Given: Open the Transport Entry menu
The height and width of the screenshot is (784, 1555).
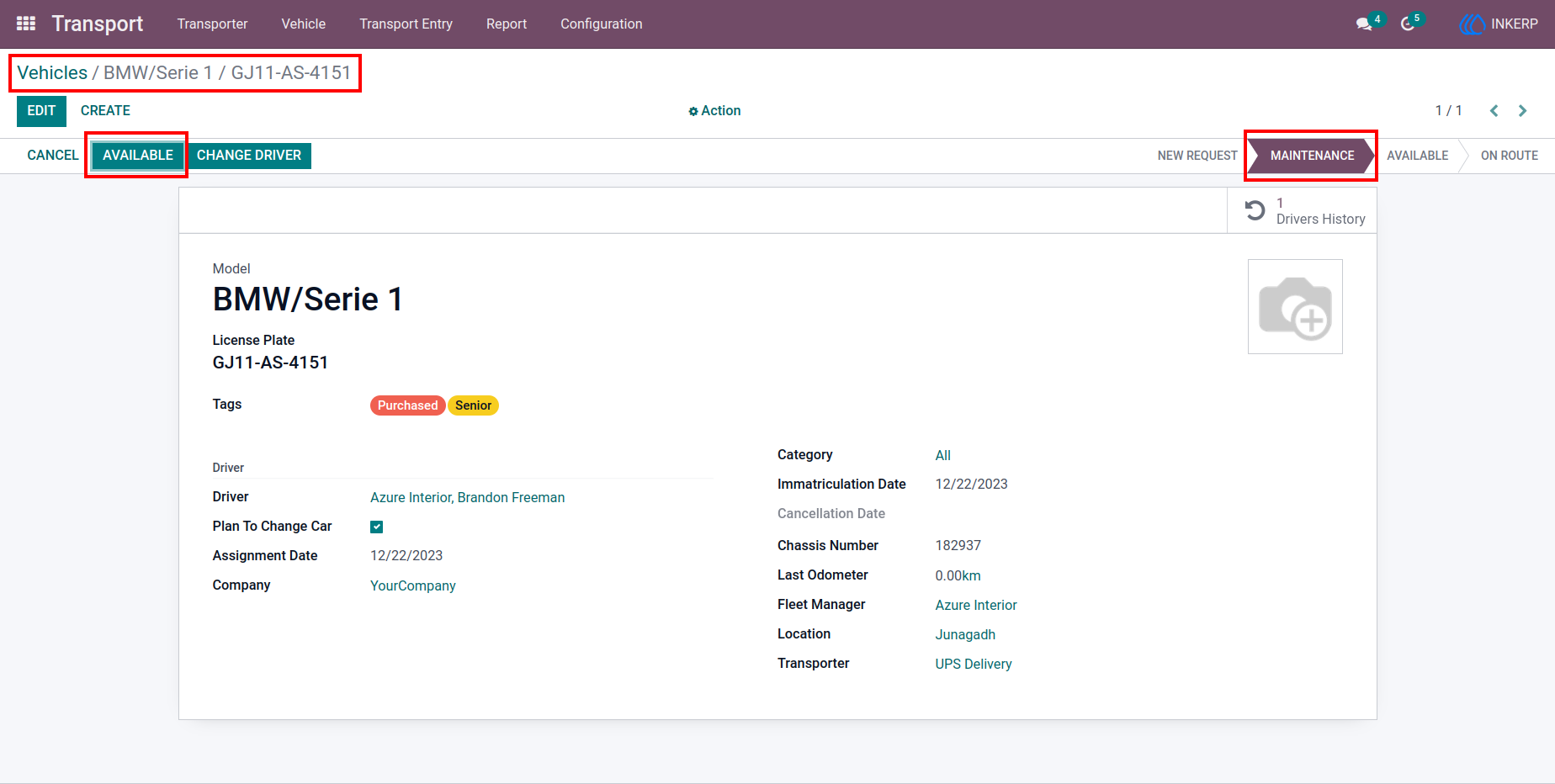Looking at the screenshot, I should [x=406, y=24].
